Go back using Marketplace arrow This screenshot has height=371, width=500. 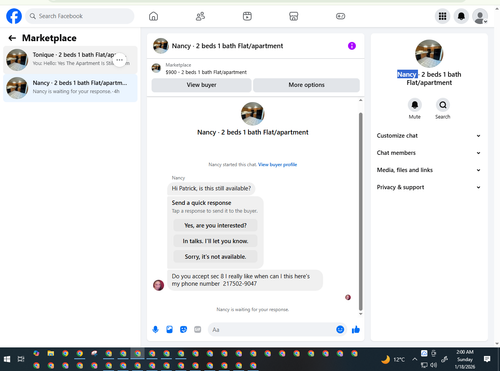pyautogui.click(x=12, y=38)
